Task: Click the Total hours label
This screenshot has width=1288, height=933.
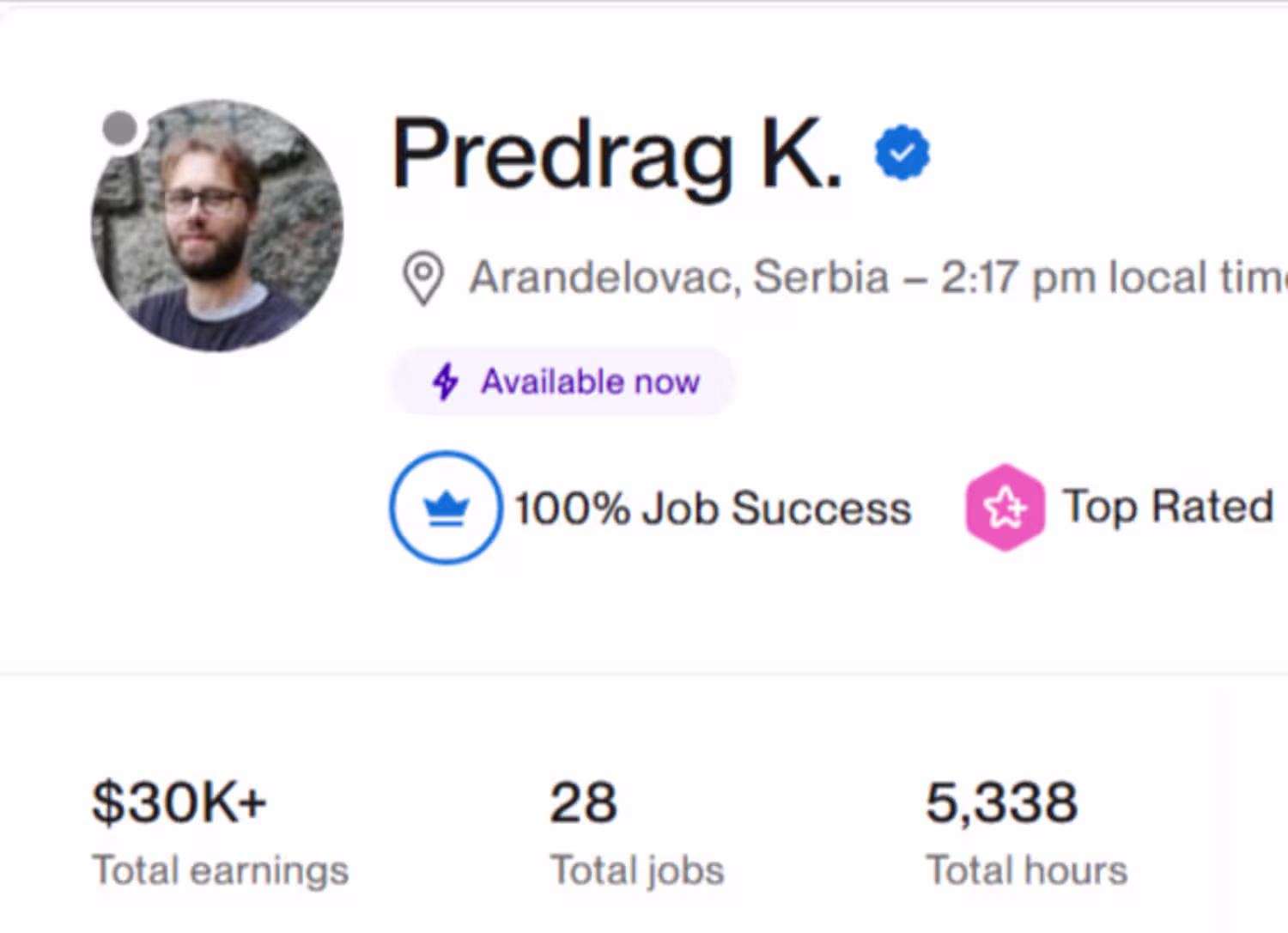Action: tap(1026, 870)
